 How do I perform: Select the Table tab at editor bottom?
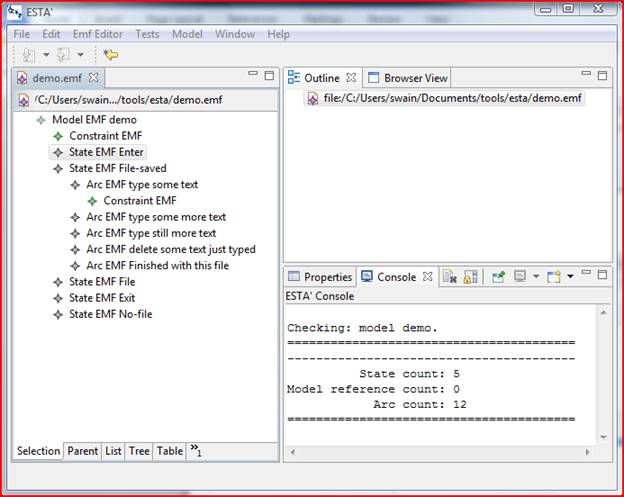coord(170,451)
